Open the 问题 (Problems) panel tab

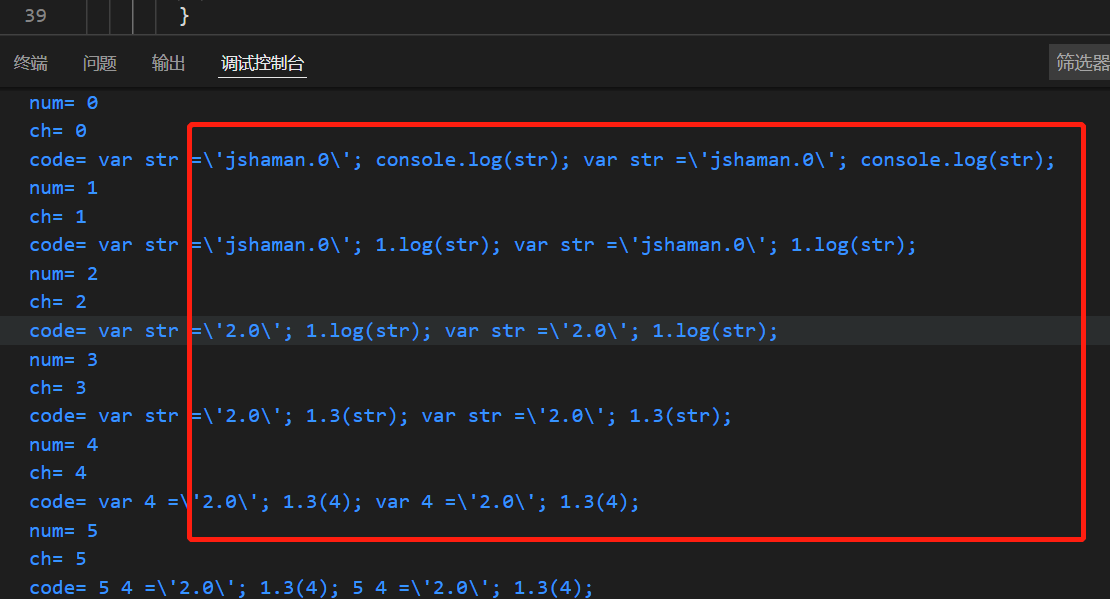(x=99, y=62)
